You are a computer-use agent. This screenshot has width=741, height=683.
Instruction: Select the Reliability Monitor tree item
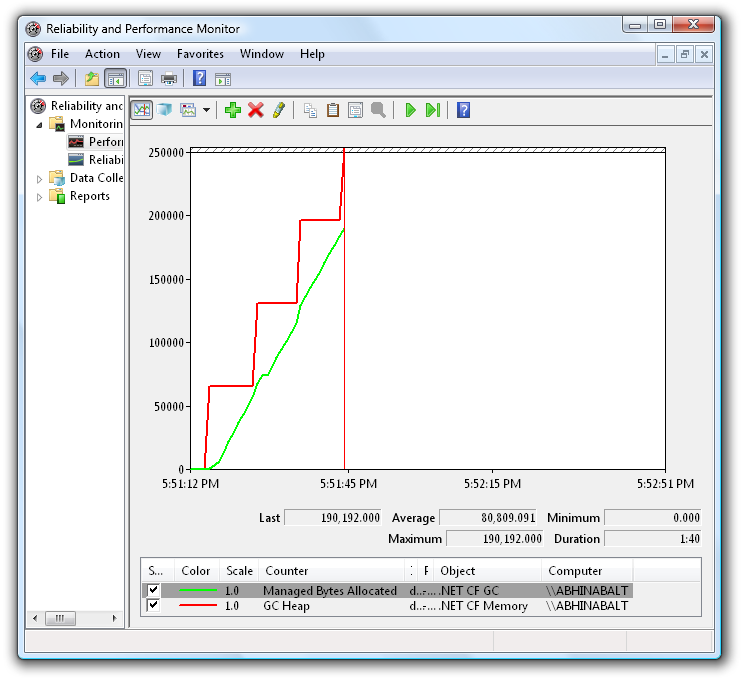point(105,160)
